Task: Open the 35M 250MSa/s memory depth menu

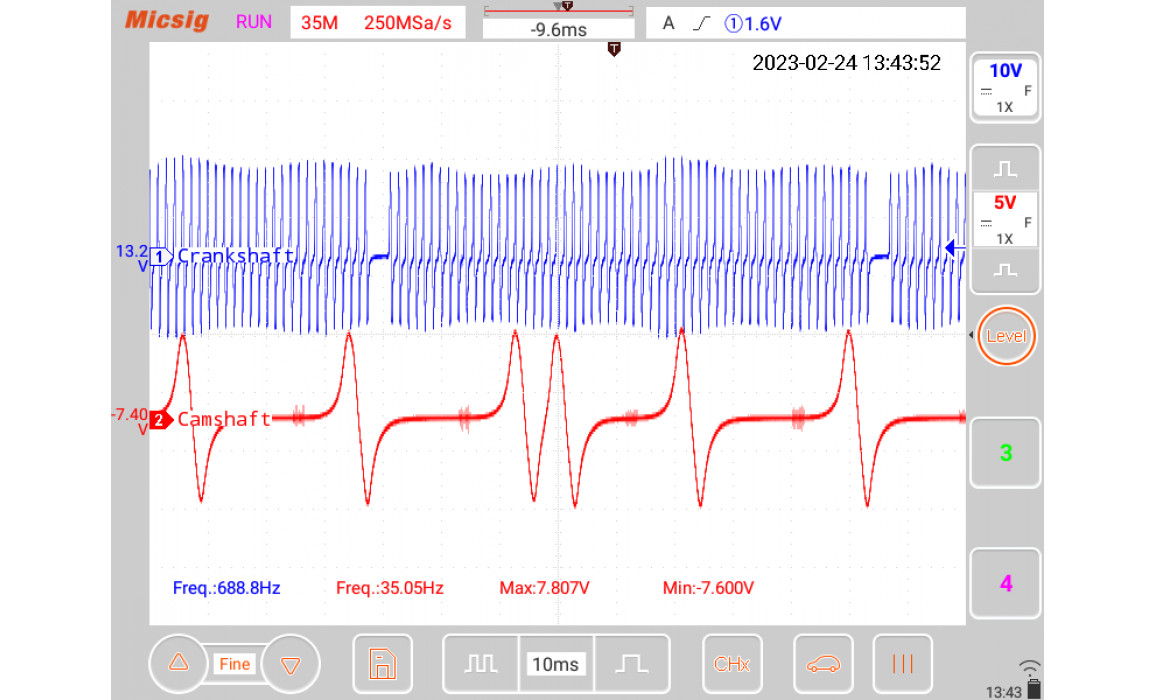Action: point(382,23)
